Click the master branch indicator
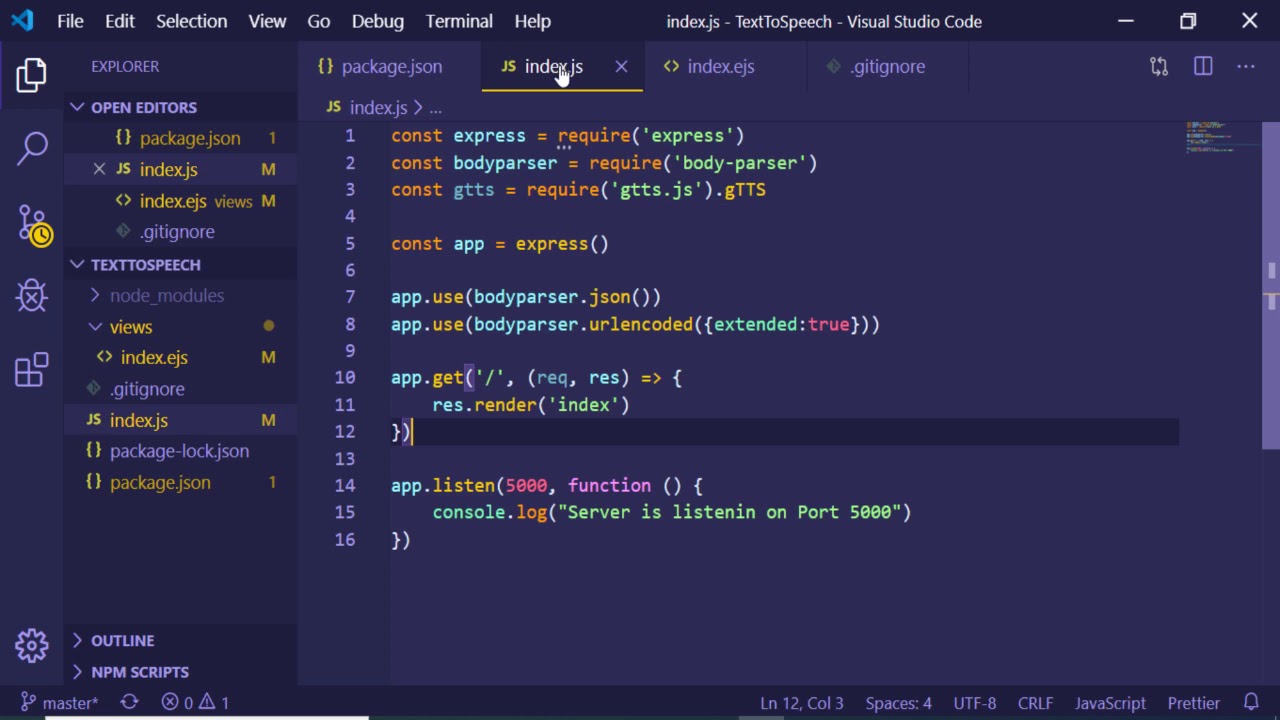 [x=60, y=703]
